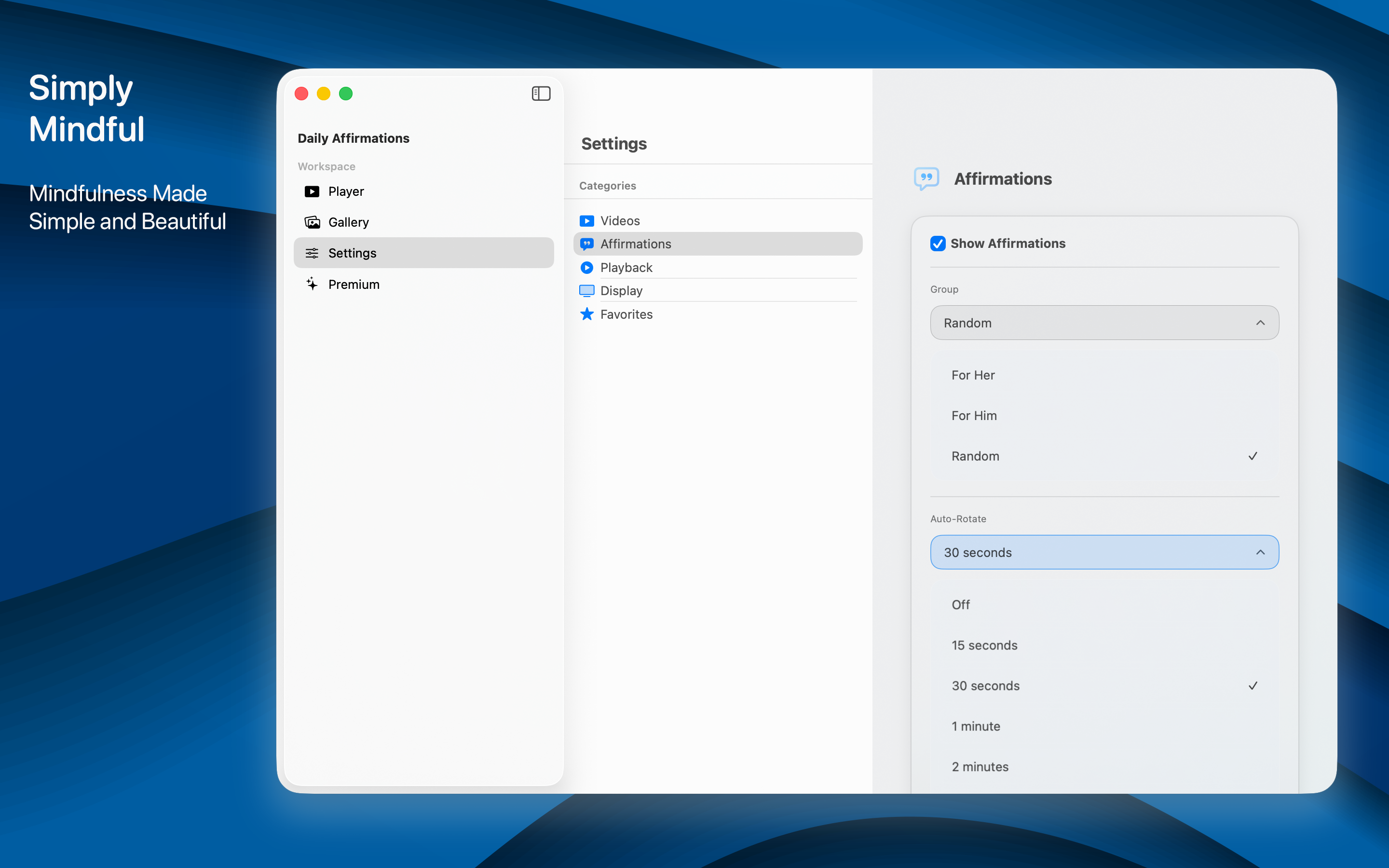The height and width of the screenshot is (868, 1389).
Task: Select the Videos category icon
Action: (586, 220)
